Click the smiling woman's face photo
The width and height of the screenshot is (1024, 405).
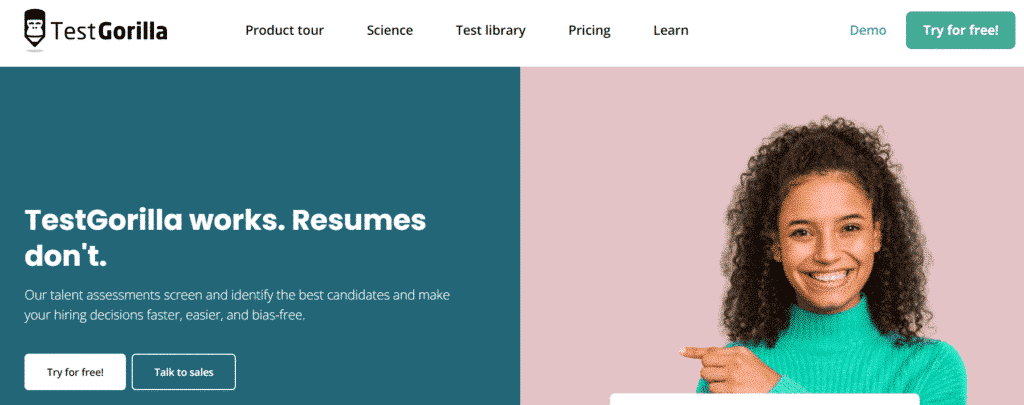pyautogui.click(x=824, y=245)
